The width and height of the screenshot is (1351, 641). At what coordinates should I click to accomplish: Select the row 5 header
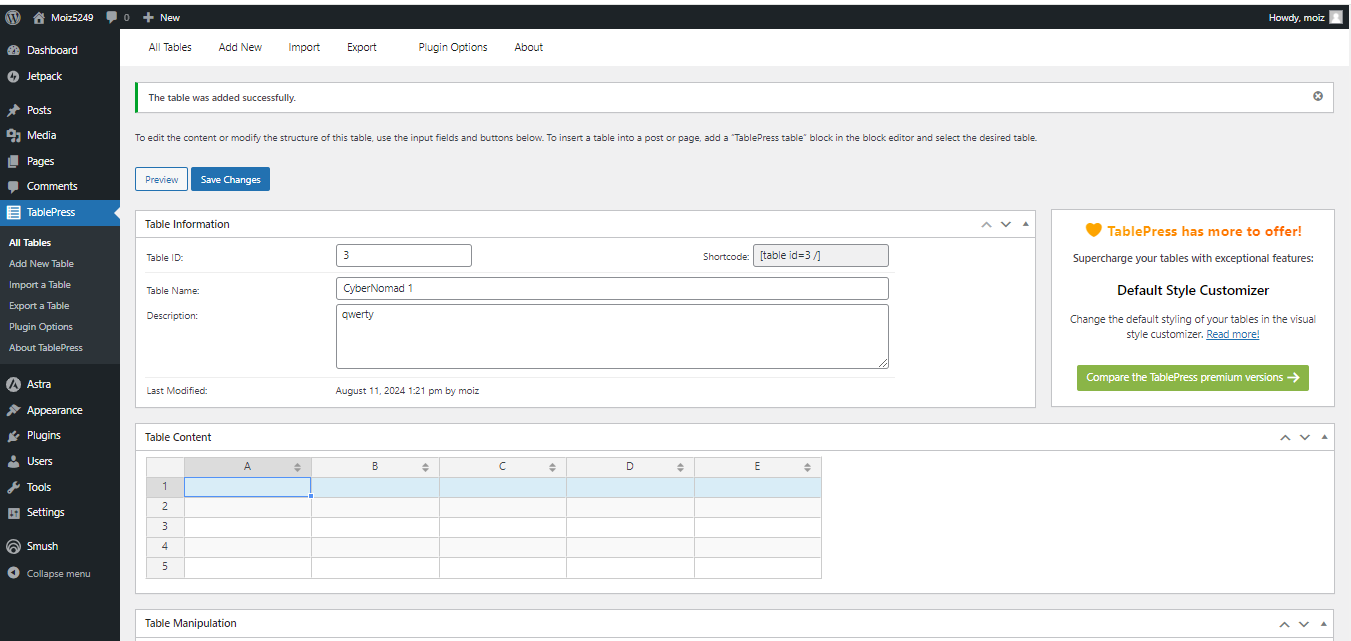click(165, 567)
